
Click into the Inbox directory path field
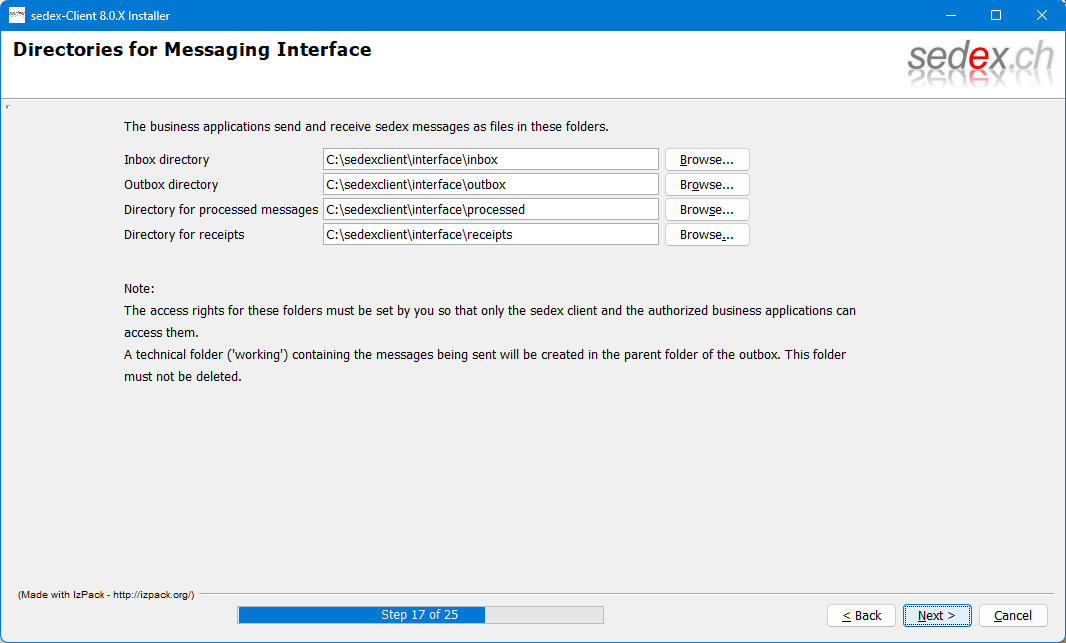point(490,160)
